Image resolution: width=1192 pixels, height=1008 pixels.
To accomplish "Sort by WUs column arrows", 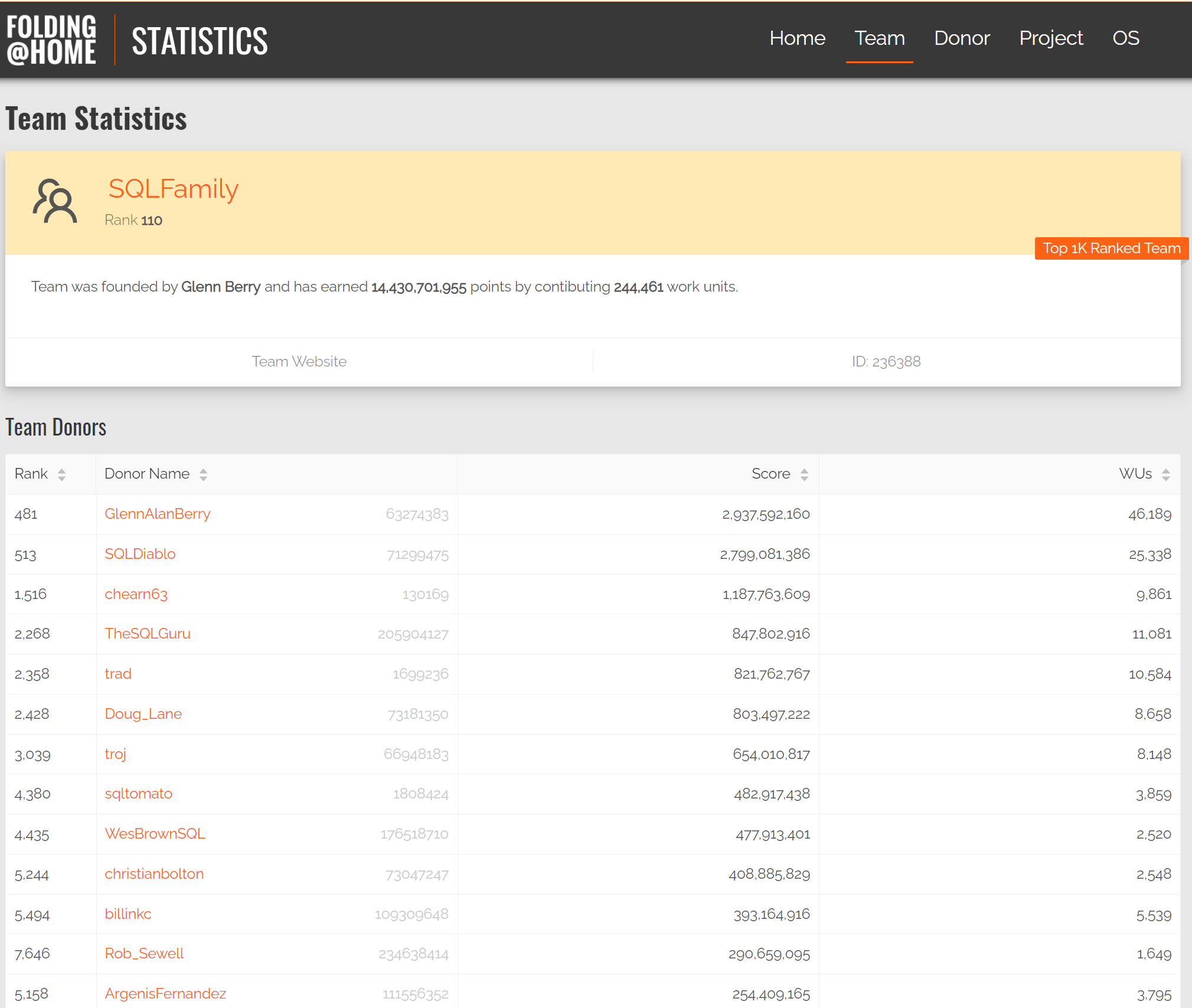I will (x=1165, y=474).
